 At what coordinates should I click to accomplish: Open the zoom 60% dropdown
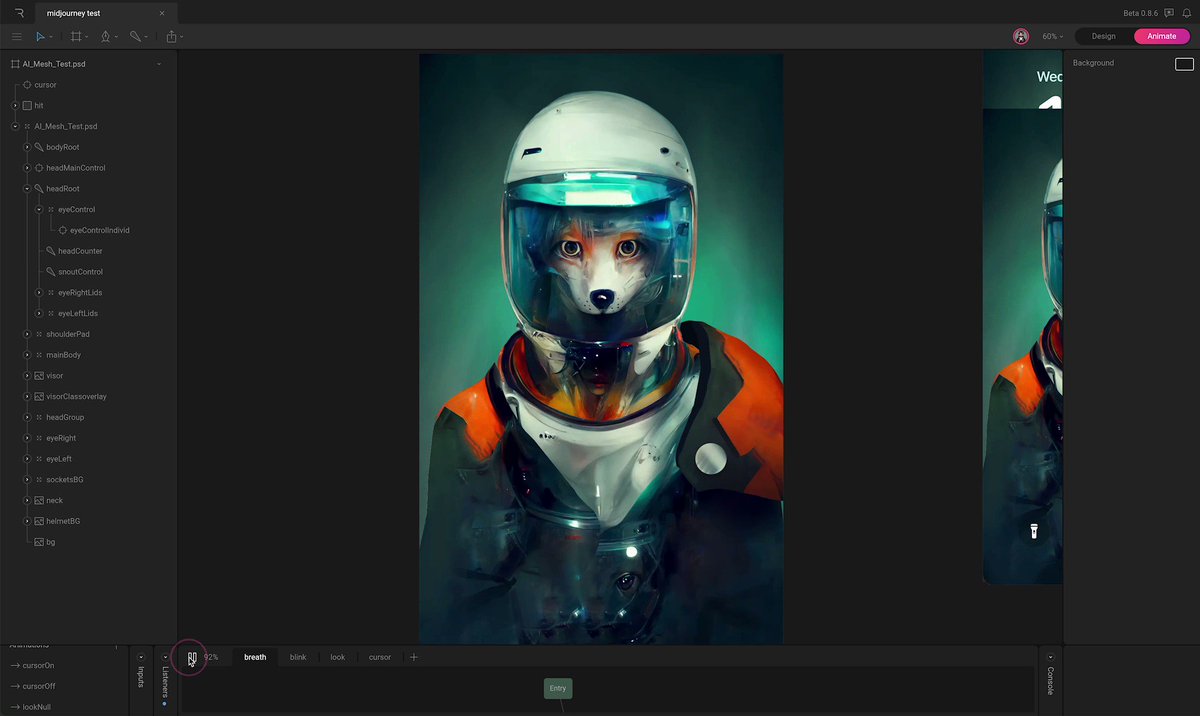click(x=1052, y=36)
